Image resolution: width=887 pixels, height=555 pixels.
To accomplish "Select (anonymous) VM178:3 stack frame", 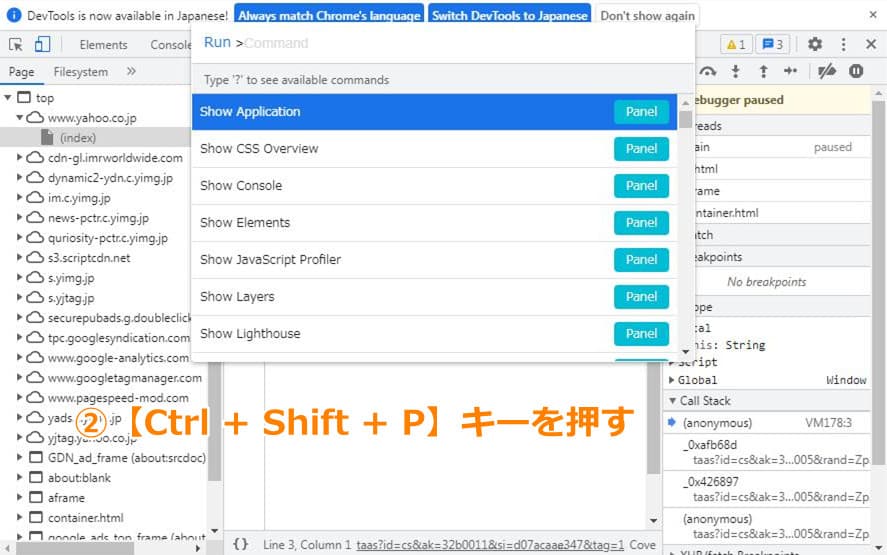I will tap(767, 423).
